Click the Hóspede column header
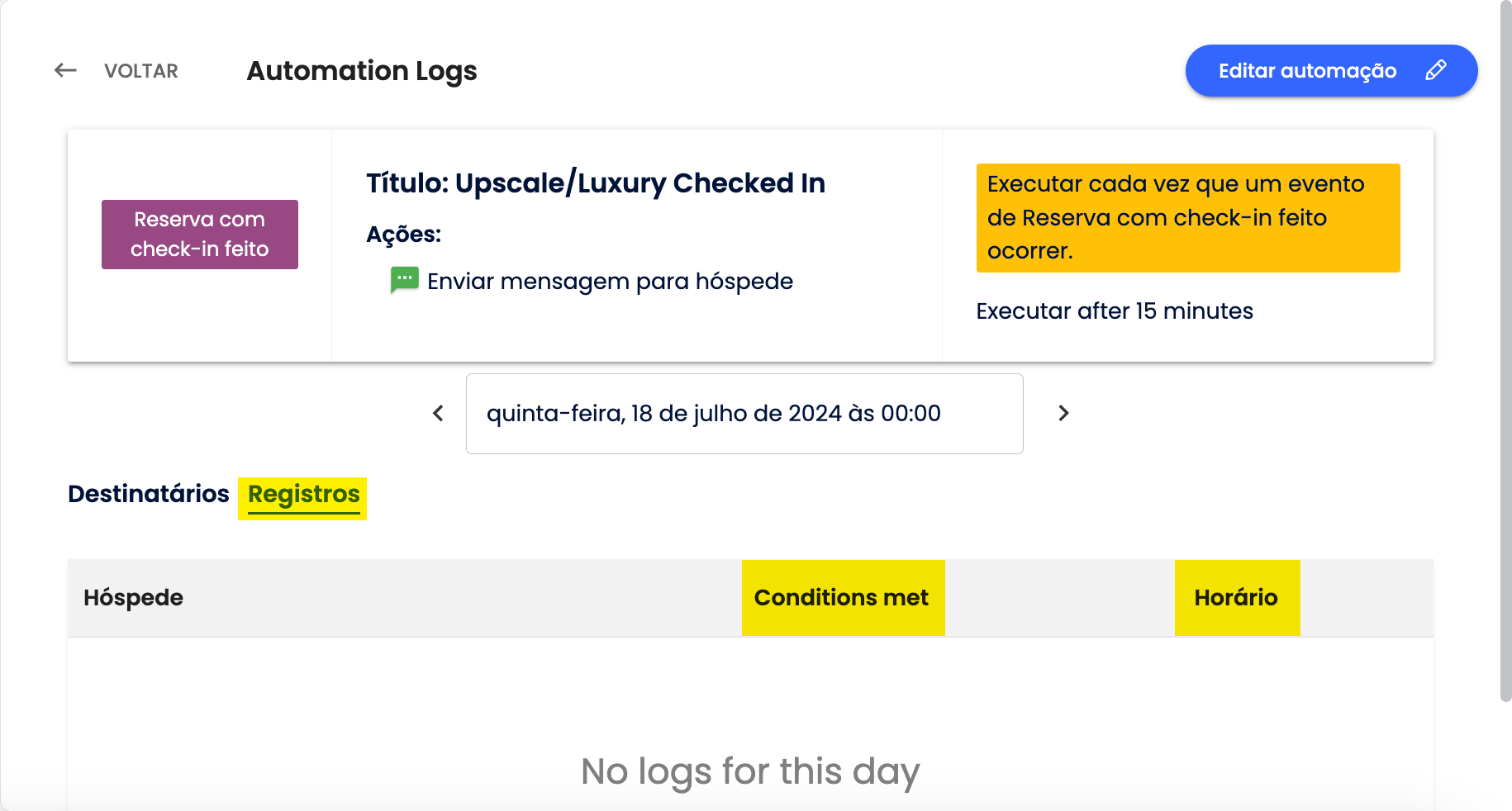This screenshot has height=811, width=1512. pyautogui.click(x=133, y=598)
